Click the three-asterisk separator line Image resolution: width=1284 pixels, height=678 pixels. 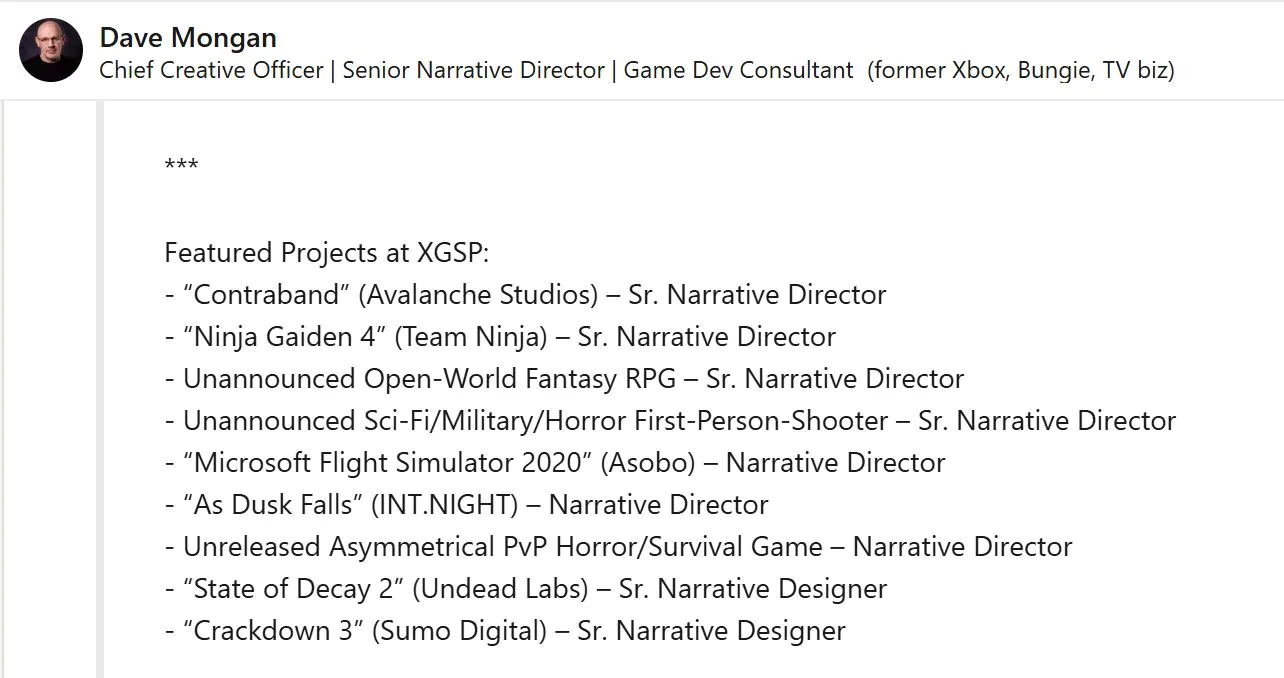tap(181, 164)
